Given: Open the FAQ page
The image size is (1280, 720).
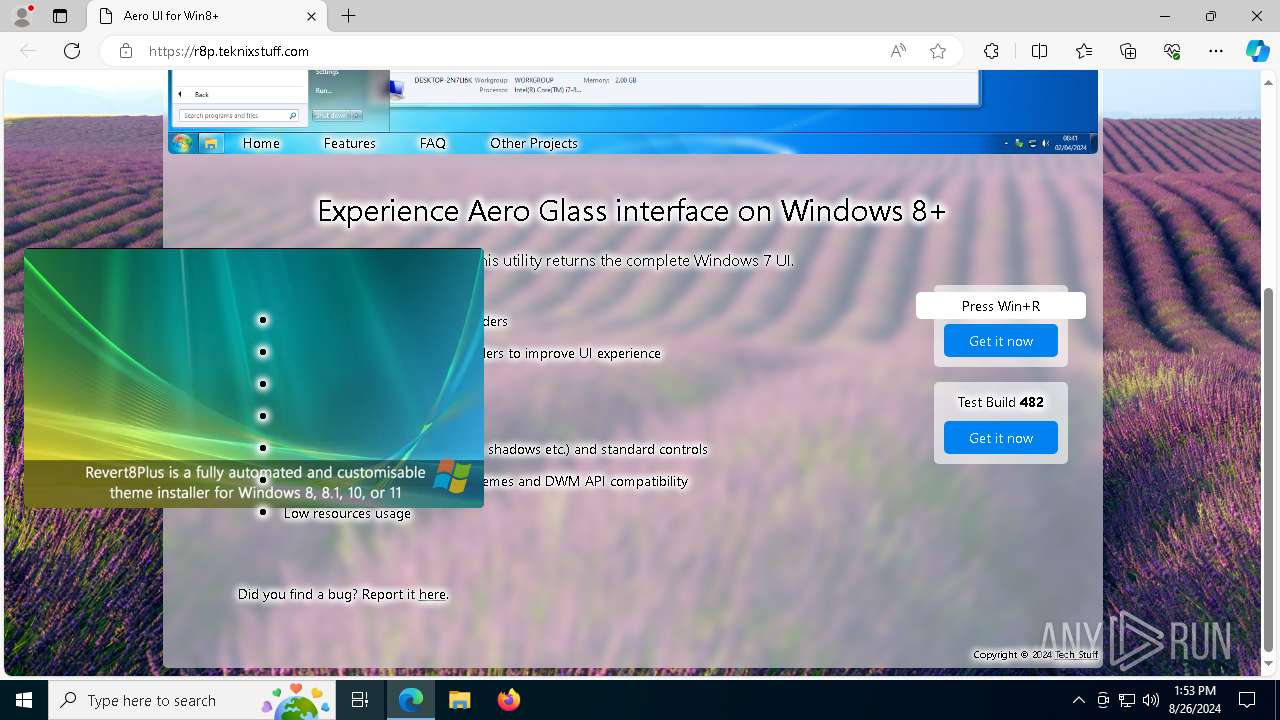Looking at the screenshot, I should pyautogui.click(x=433, y=143).
